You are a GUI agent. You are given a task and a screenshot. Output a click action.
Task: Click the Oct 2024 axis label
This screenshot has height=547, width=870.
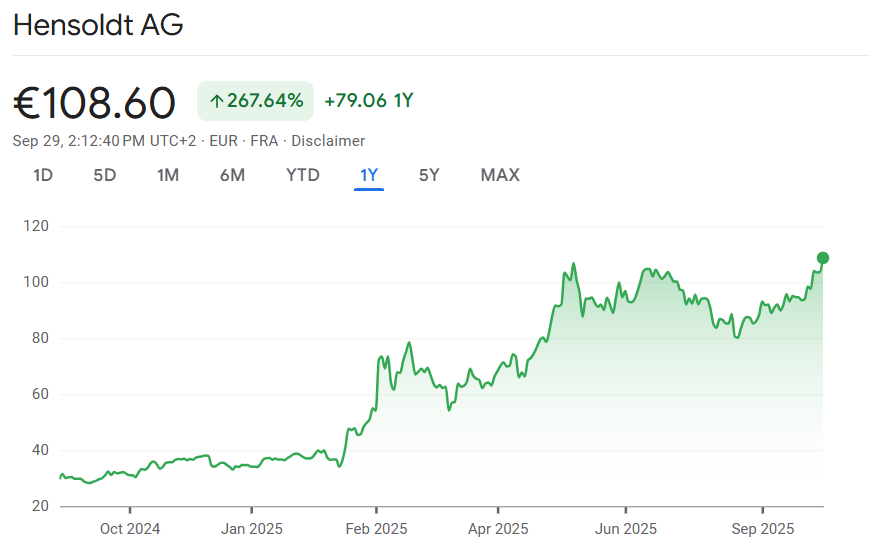pyautogui.click(x=130, y=529)
